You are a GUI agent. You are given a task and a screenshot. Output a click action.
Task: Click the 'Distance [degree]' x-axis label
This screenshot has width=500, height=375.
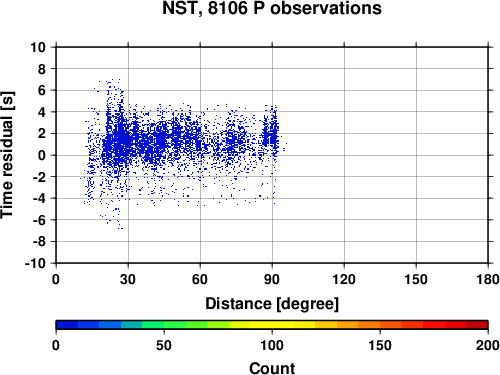pos(272,304)
